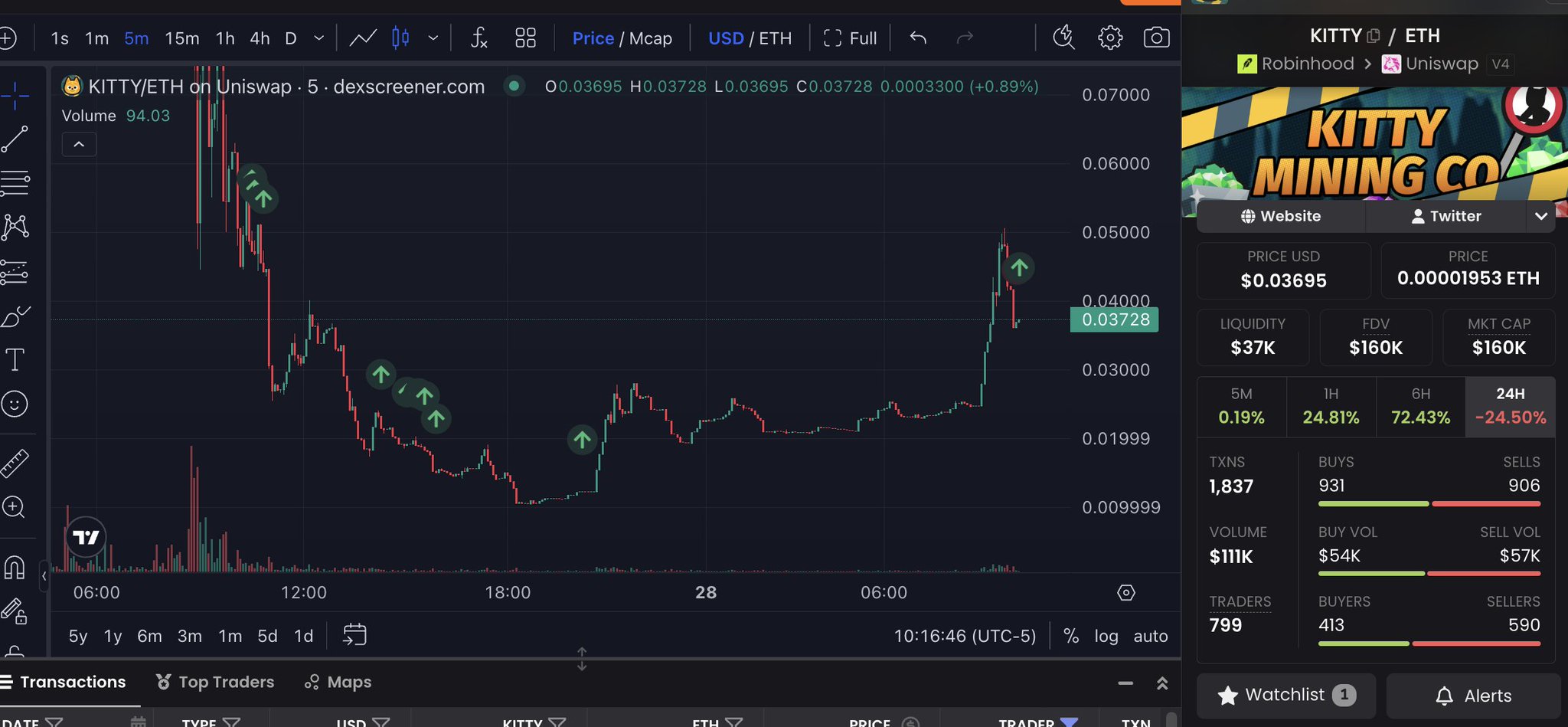Switch the chart to Mcap view
The image size is (1568, 727).
click(651, 38)
